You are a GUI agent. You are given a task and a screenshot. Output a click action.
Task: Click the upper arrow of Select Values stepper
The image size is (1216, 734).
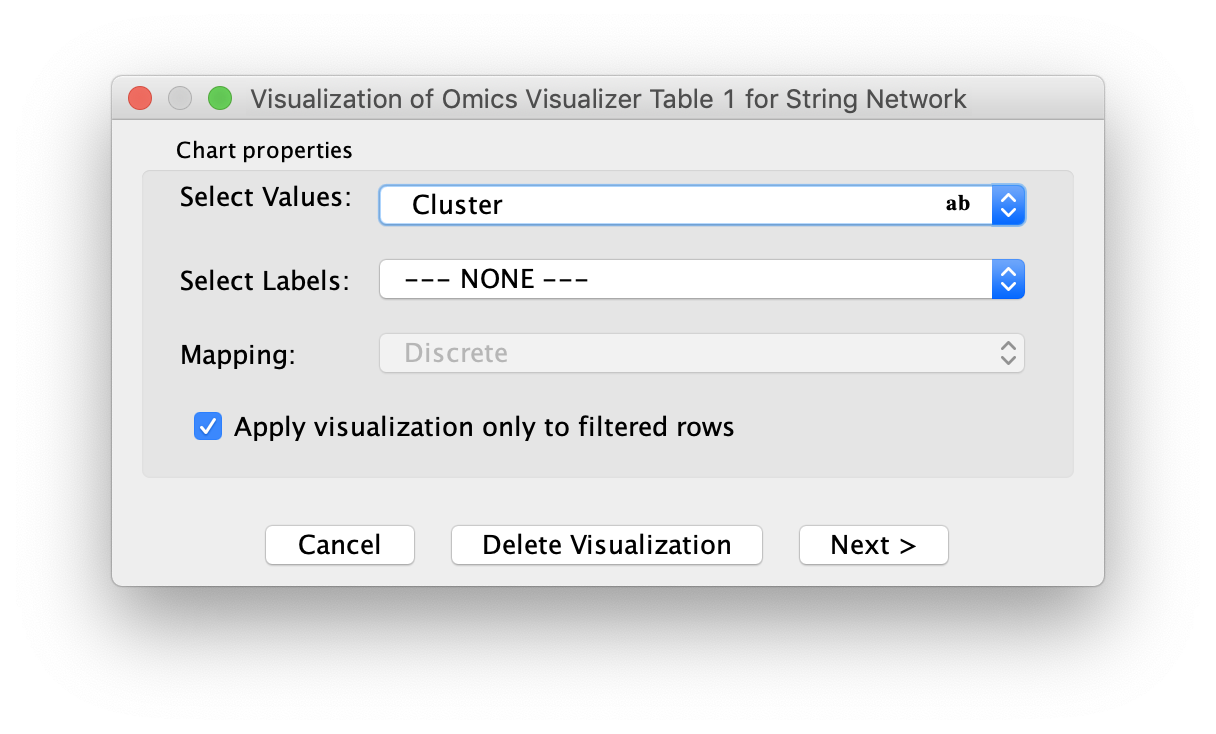pyautogui.click(x=1008, y=197)
